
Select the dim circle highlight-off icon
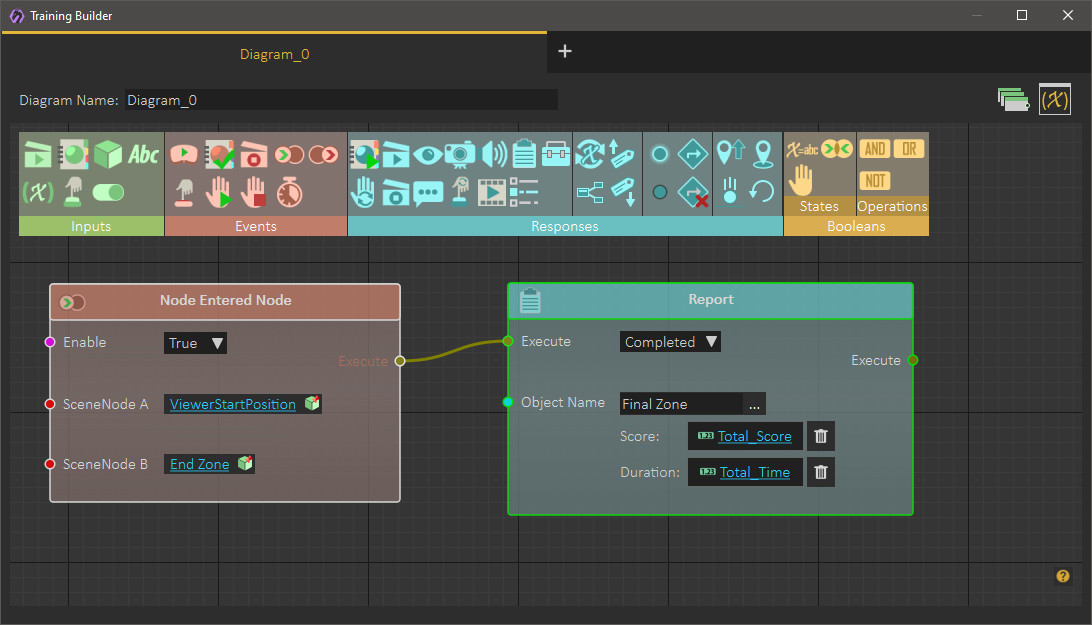(x=660, y=192)
